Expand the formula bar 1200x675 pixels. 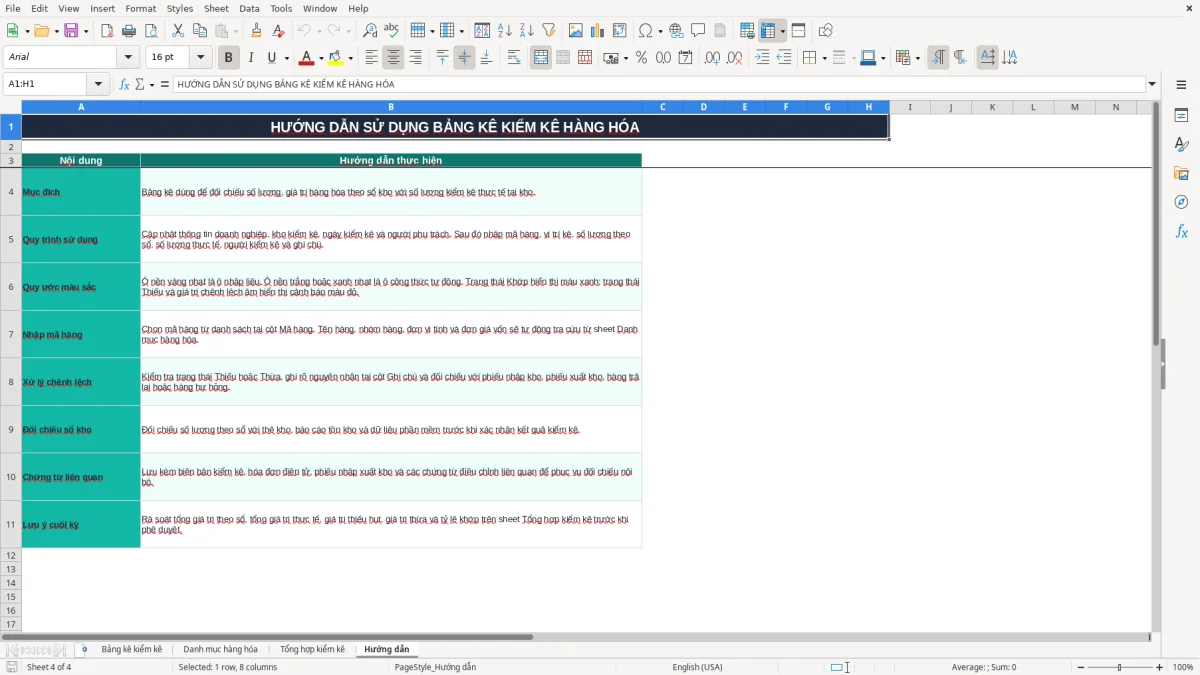click(1152, 84)
